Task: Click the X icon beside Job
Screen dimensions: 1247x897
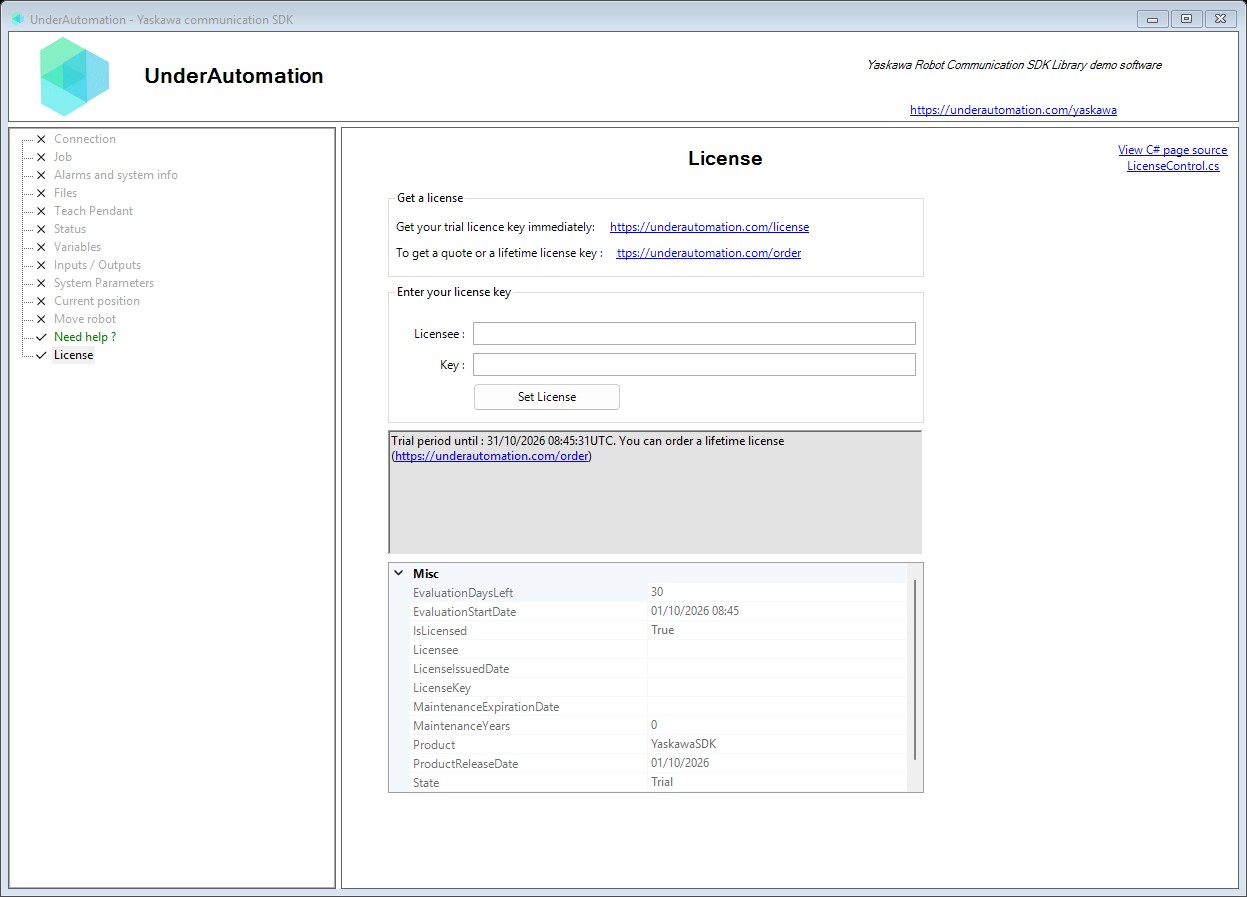Action: (x=41, y=157)
